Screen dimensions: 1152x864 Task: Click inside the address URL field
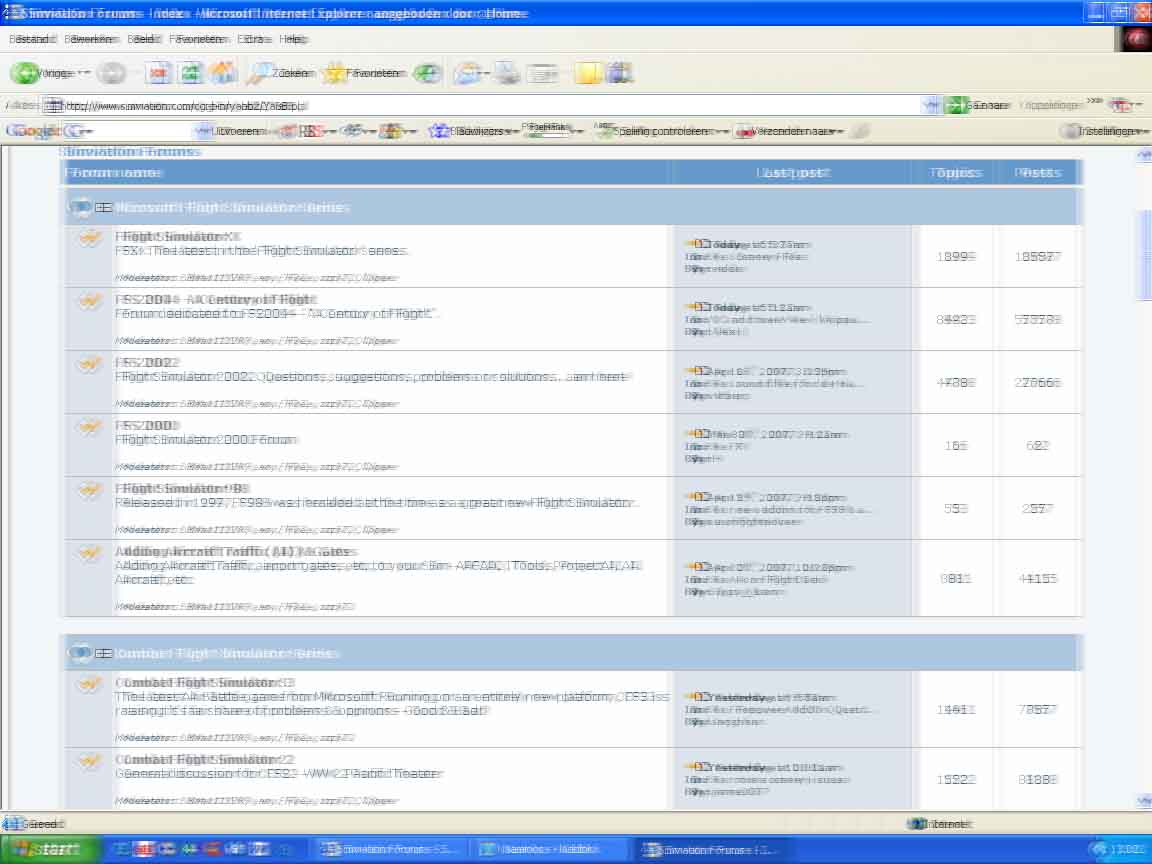click(480, 105)
